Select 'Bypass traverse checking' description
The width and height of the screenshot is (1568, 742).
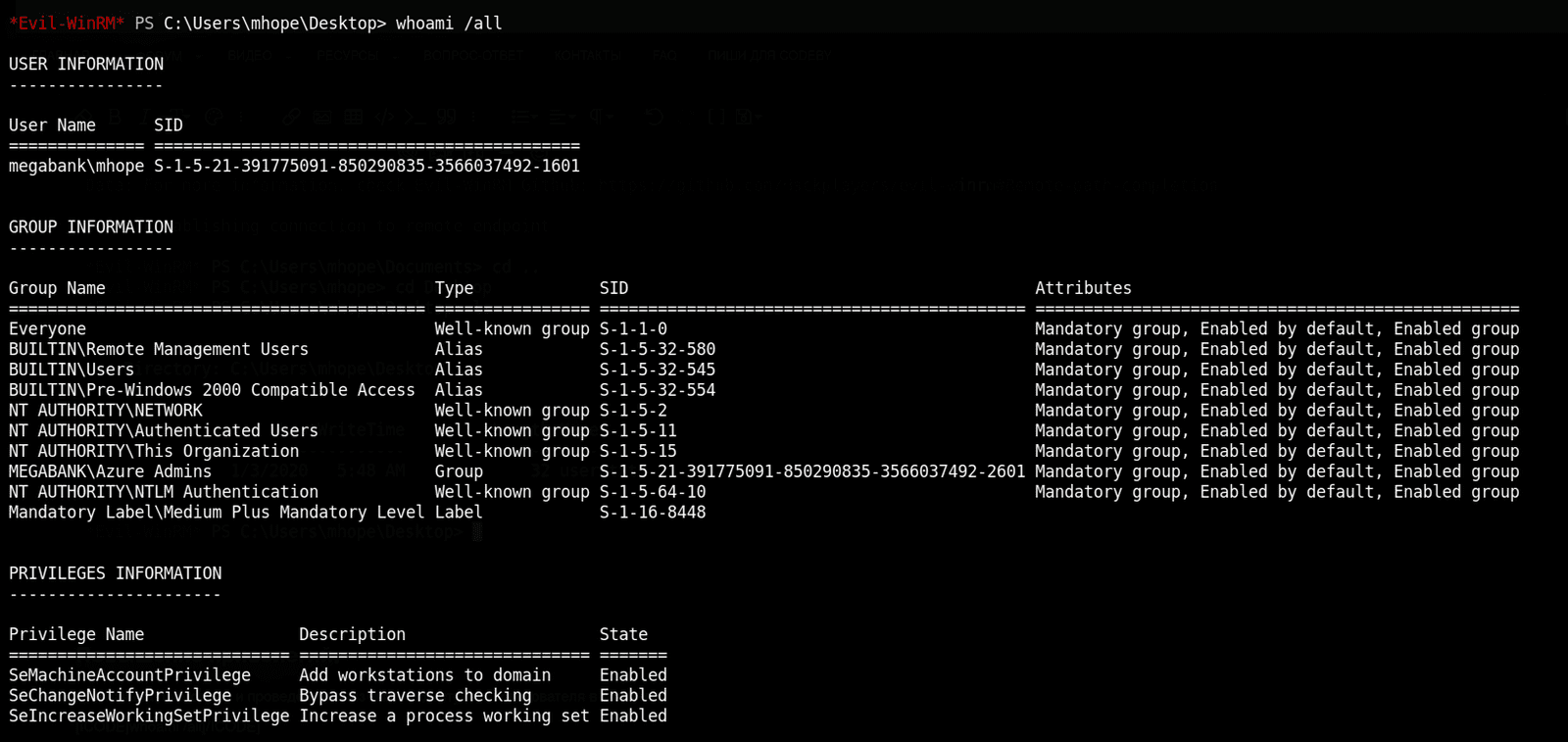[415, 696]
